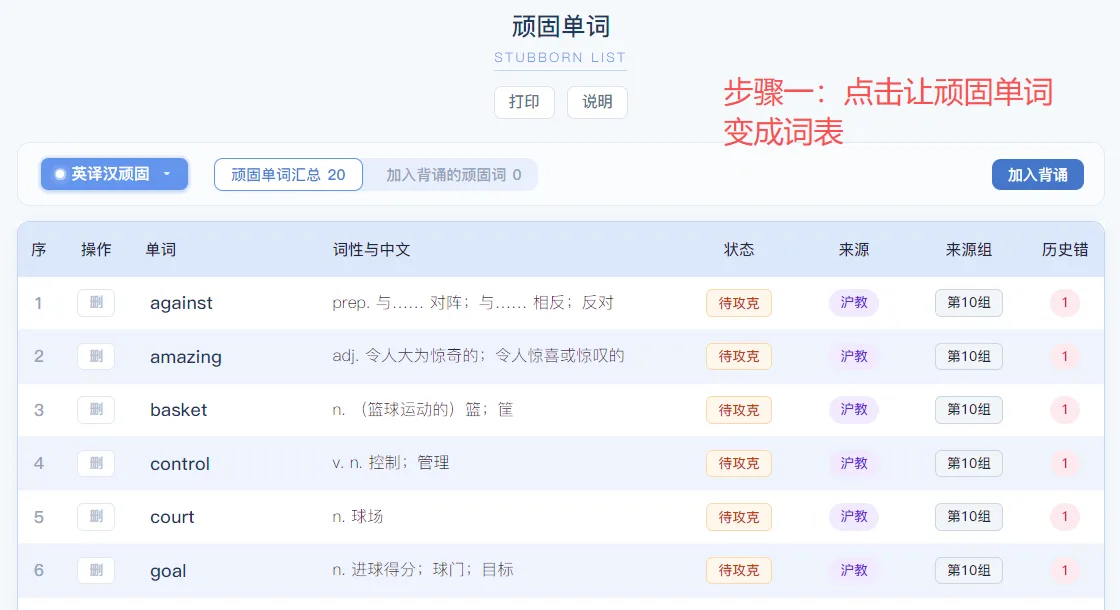Screen dimensions: 1120x610
Task: Click 沪教 source tag for basket
Action: point(854,410)
